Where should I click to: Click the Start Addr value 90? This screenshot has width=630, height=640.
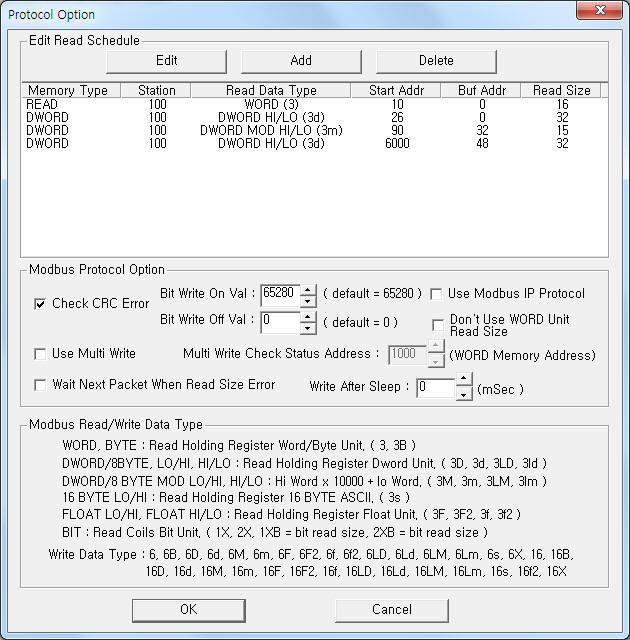click(397, 131)
